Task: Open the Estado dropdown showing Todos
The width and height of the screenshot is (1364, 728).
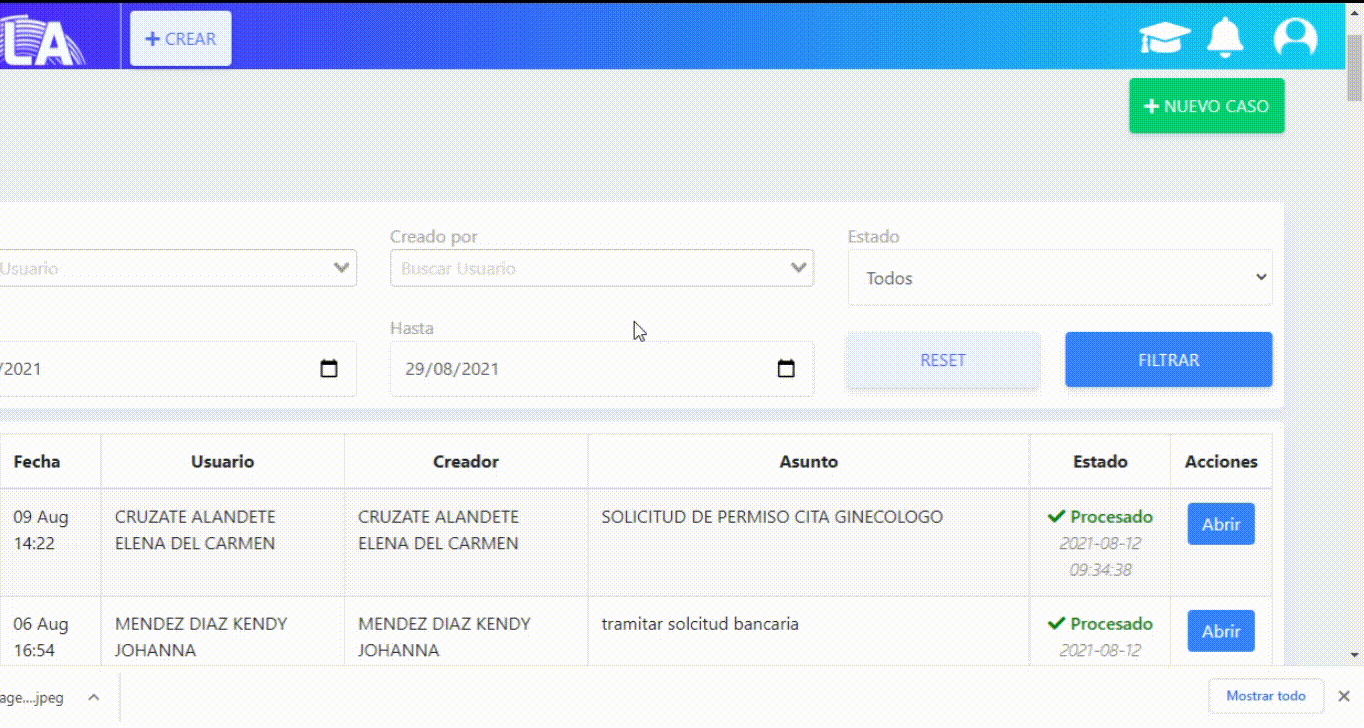Action: pos(1059,278)
